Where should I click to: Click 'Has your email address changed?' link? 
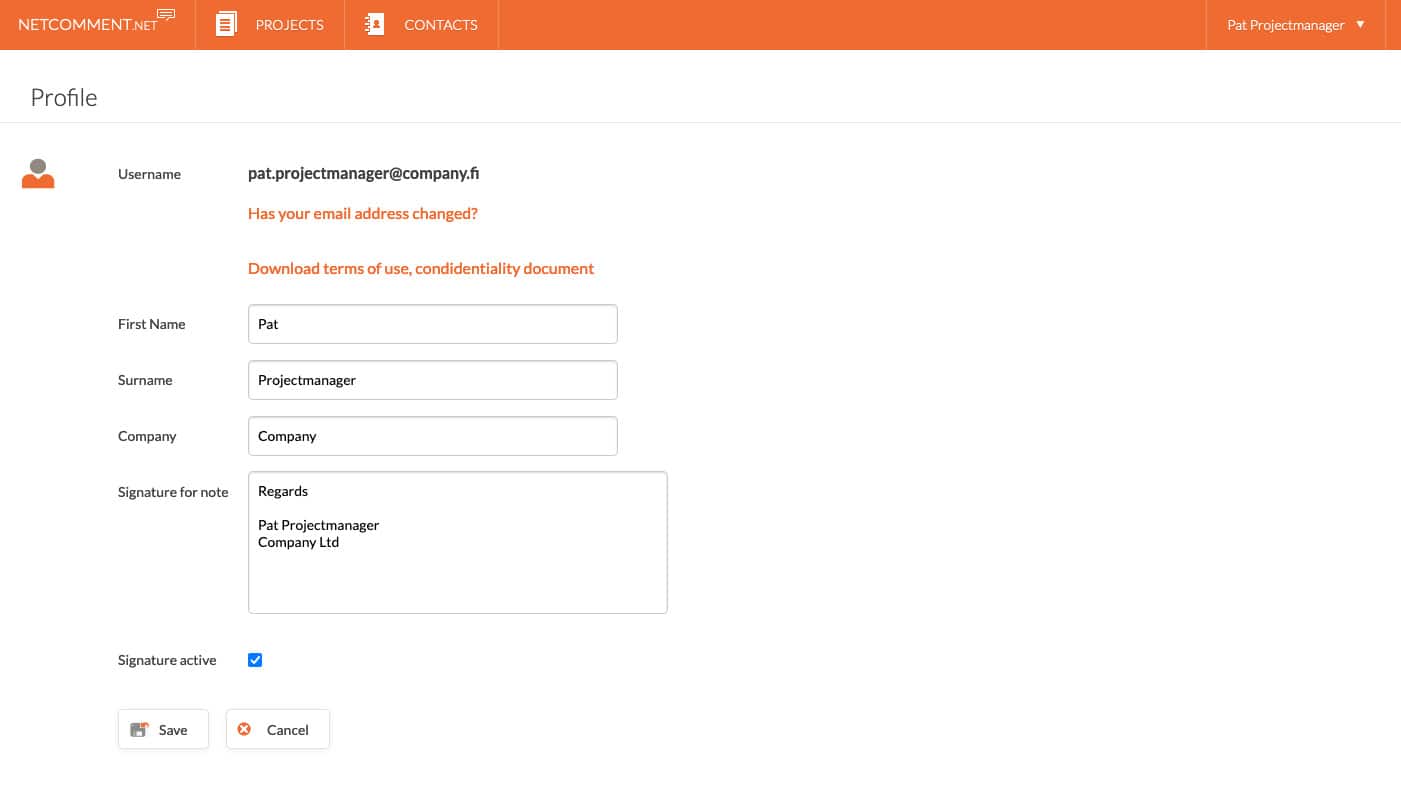pyautogui.click(x=362, y=214)
